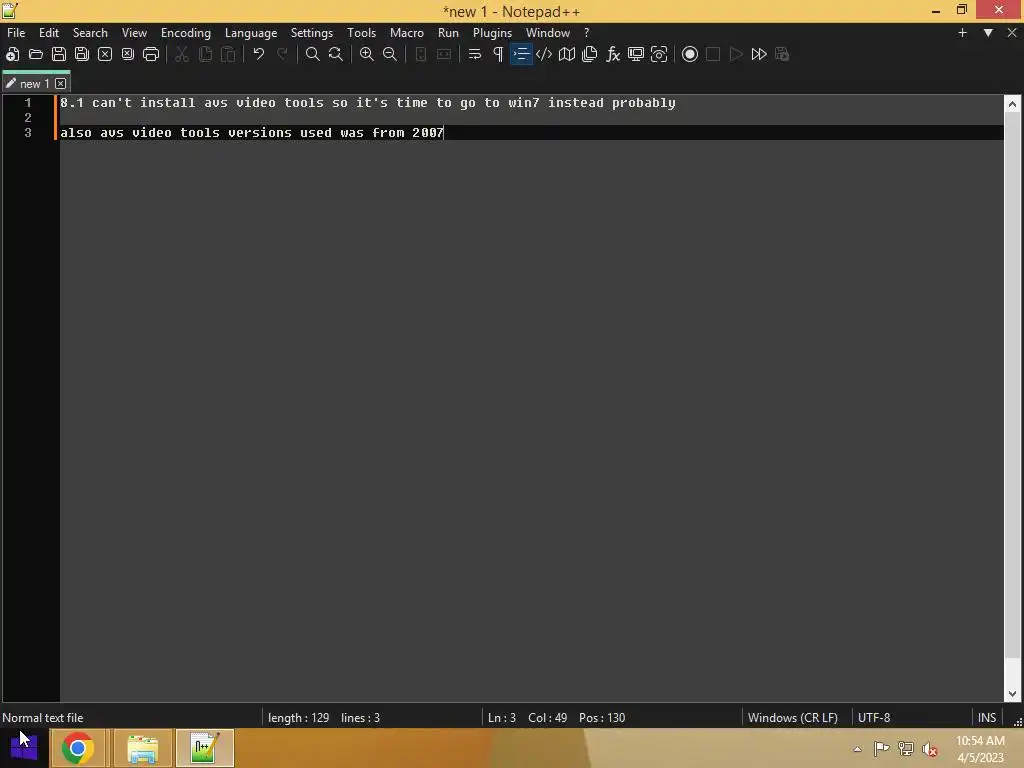Click UTF-8 encoding in status bar

[x=874, y=718]
